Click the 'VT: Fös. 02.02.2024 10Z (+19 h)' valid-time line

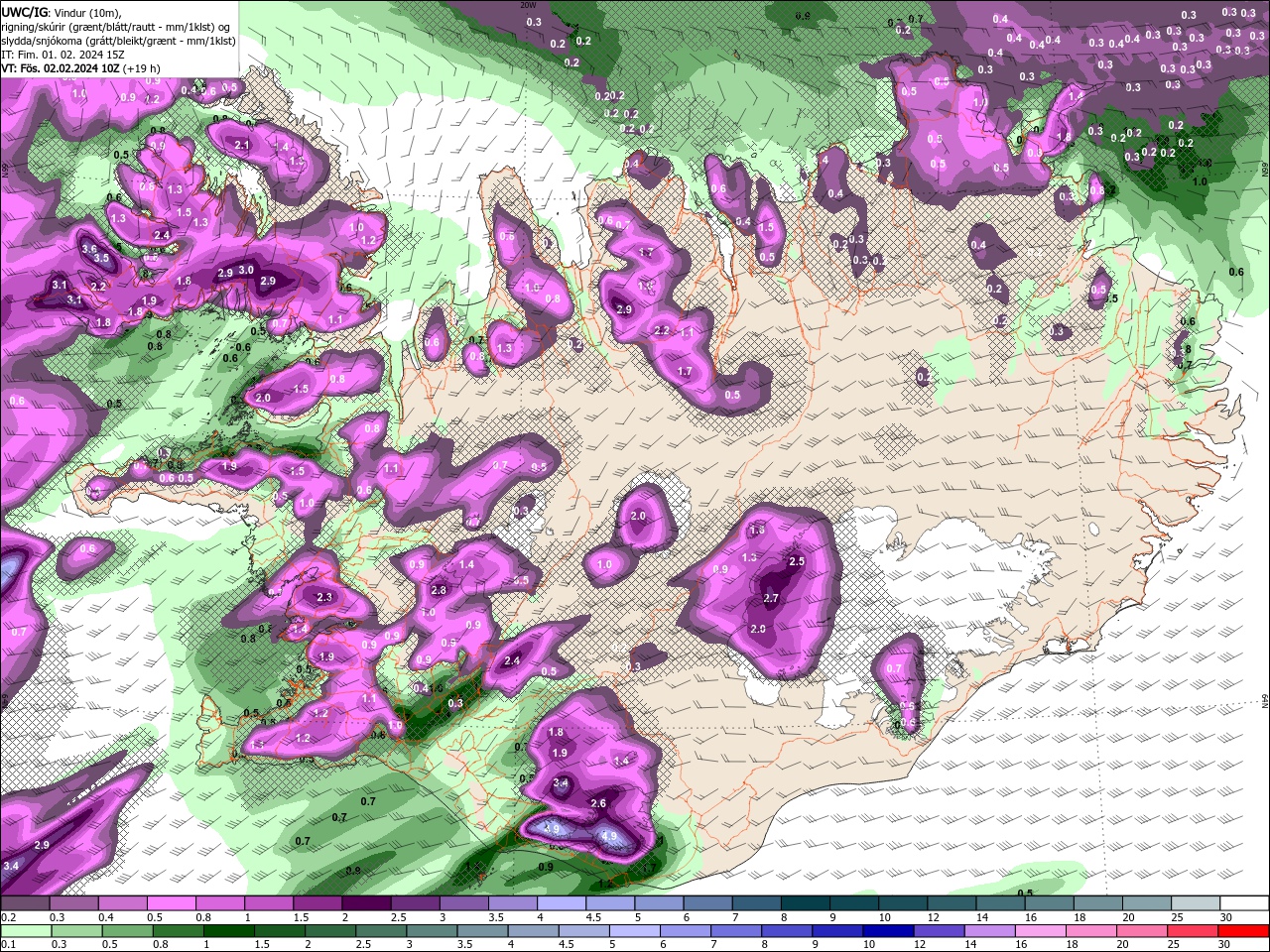[x=81, y=68]
